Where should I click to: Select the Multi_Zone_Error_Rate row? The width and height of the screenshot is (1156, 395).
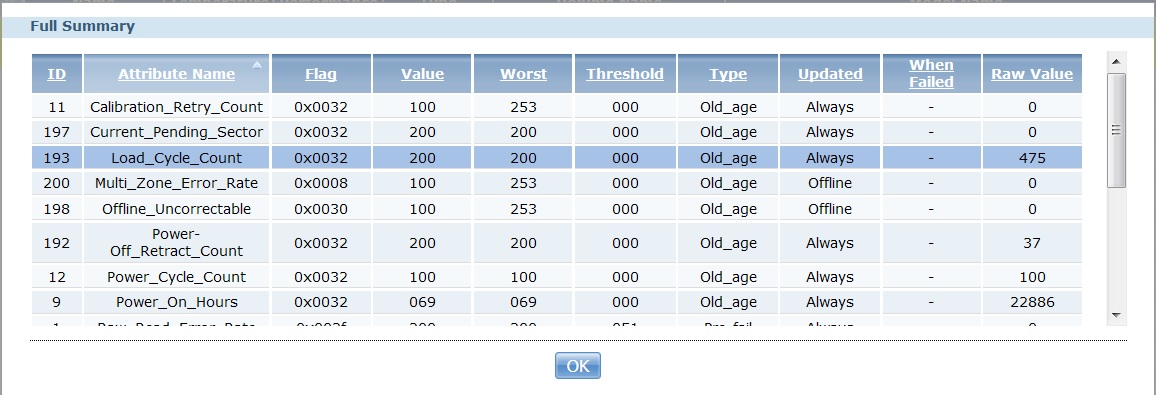pos(557,183)
